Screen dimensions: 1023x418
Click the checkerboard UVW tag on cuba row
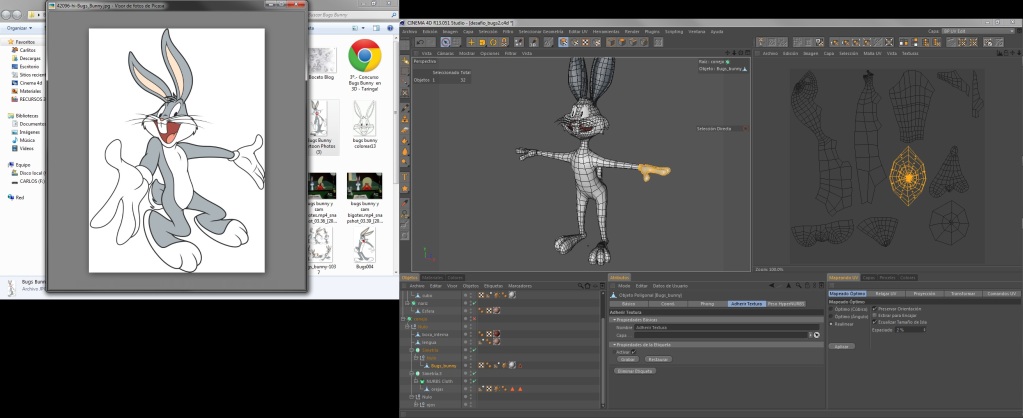point(481,295)
